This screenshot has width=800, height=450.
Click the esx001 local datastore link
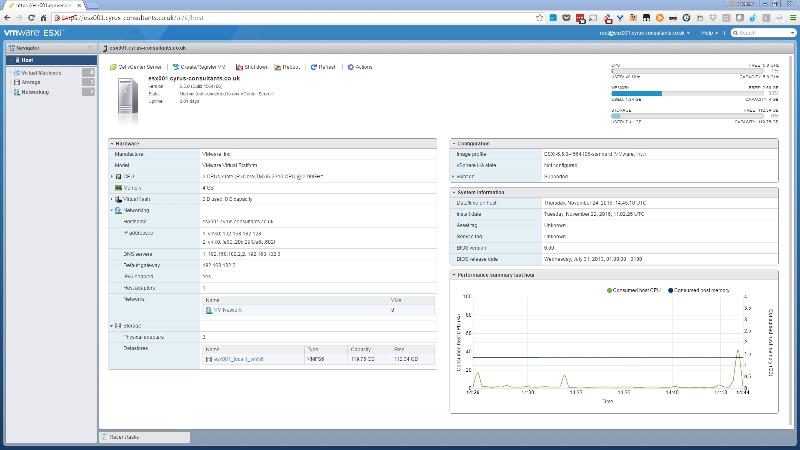pyautogui.click(x=239, y=357)
